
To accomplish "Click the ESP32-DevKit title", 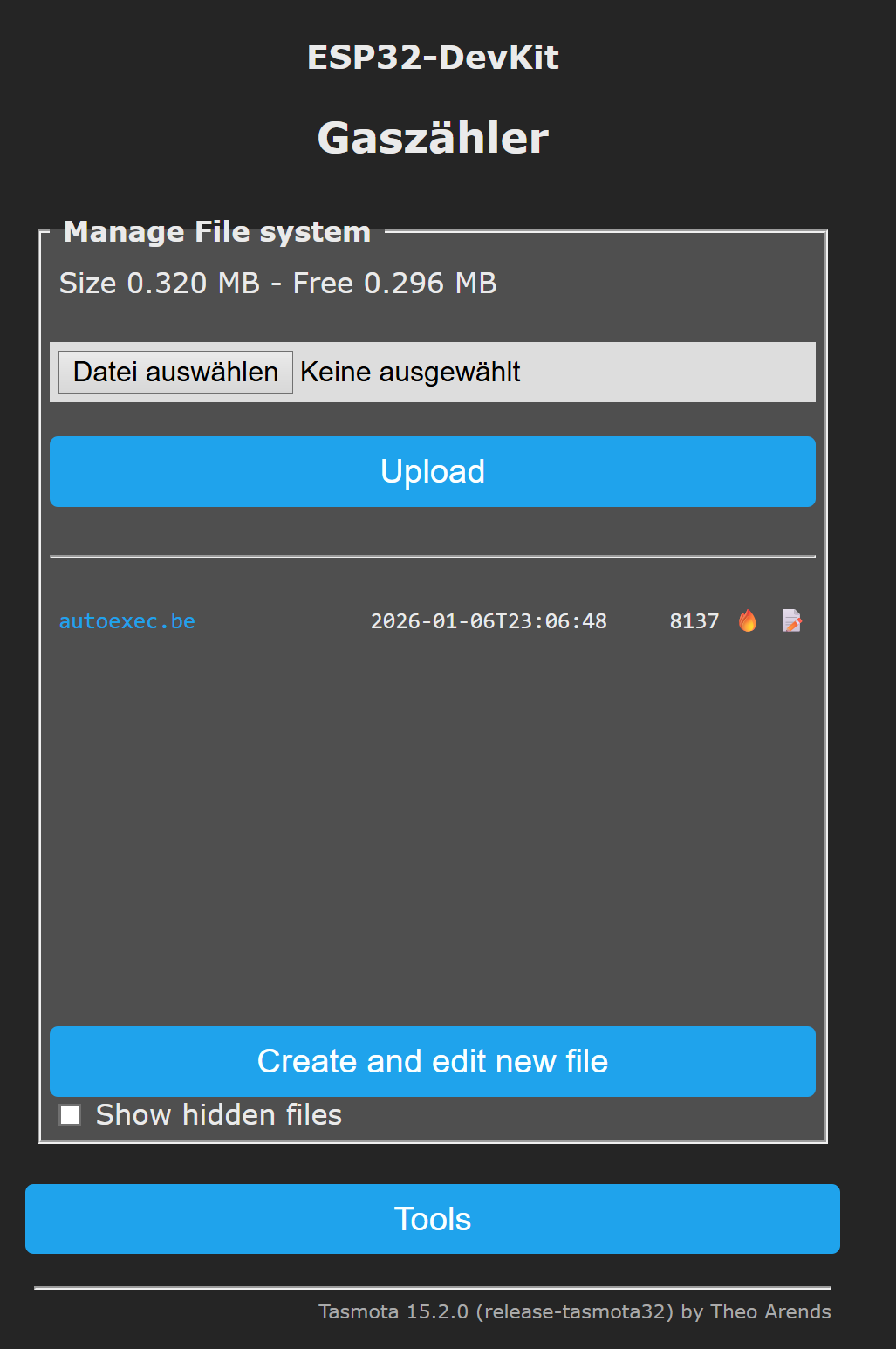I will click(x=433, y=58).
